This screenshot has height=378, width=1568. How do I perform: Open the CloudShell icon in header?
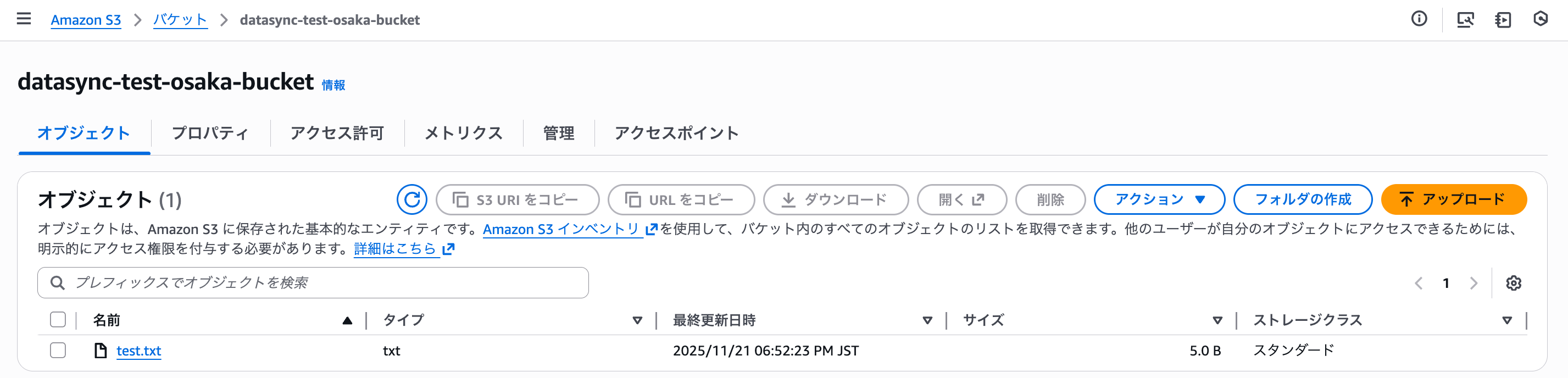[1465, 19]
